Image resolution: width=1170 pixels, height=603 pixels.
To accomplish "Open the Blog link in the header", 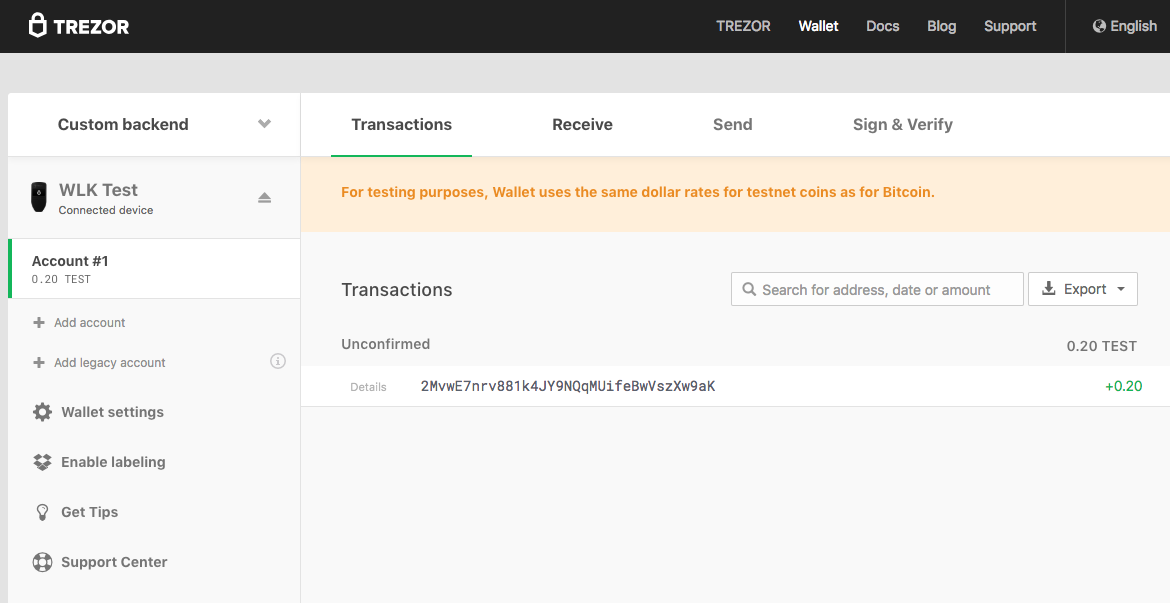I will (x=941, y=26).
